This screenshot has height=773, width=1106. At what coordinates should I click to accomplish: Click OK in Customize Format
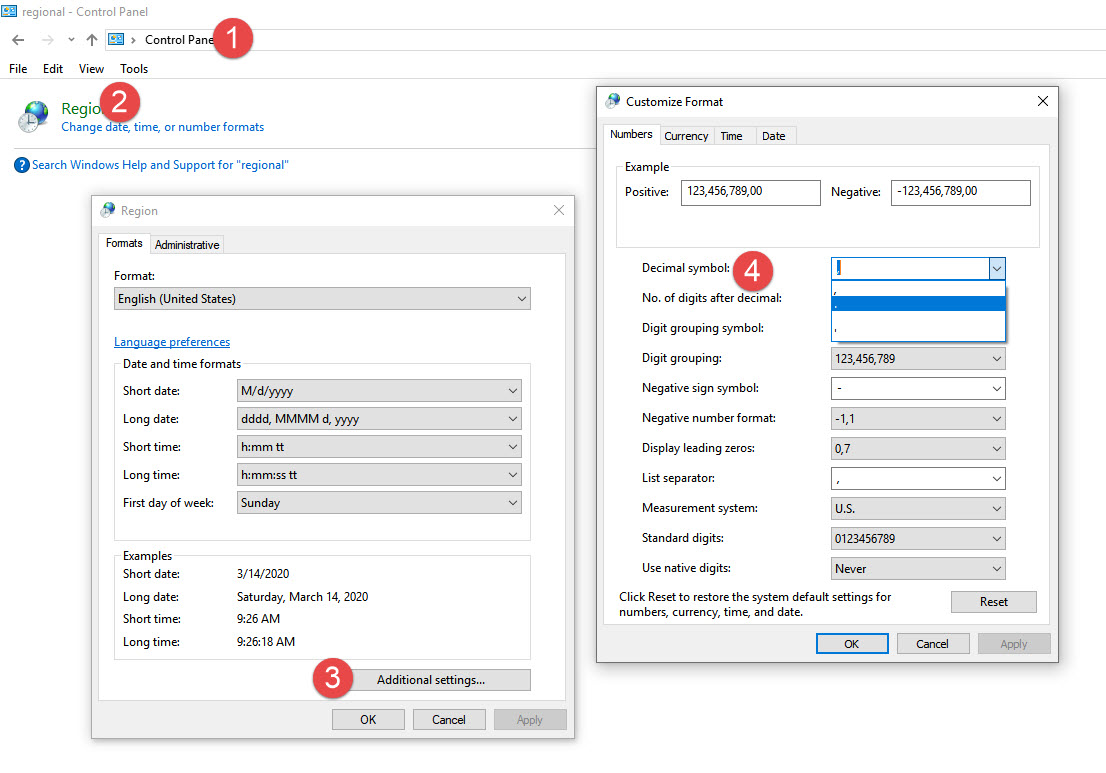point(852,644)
